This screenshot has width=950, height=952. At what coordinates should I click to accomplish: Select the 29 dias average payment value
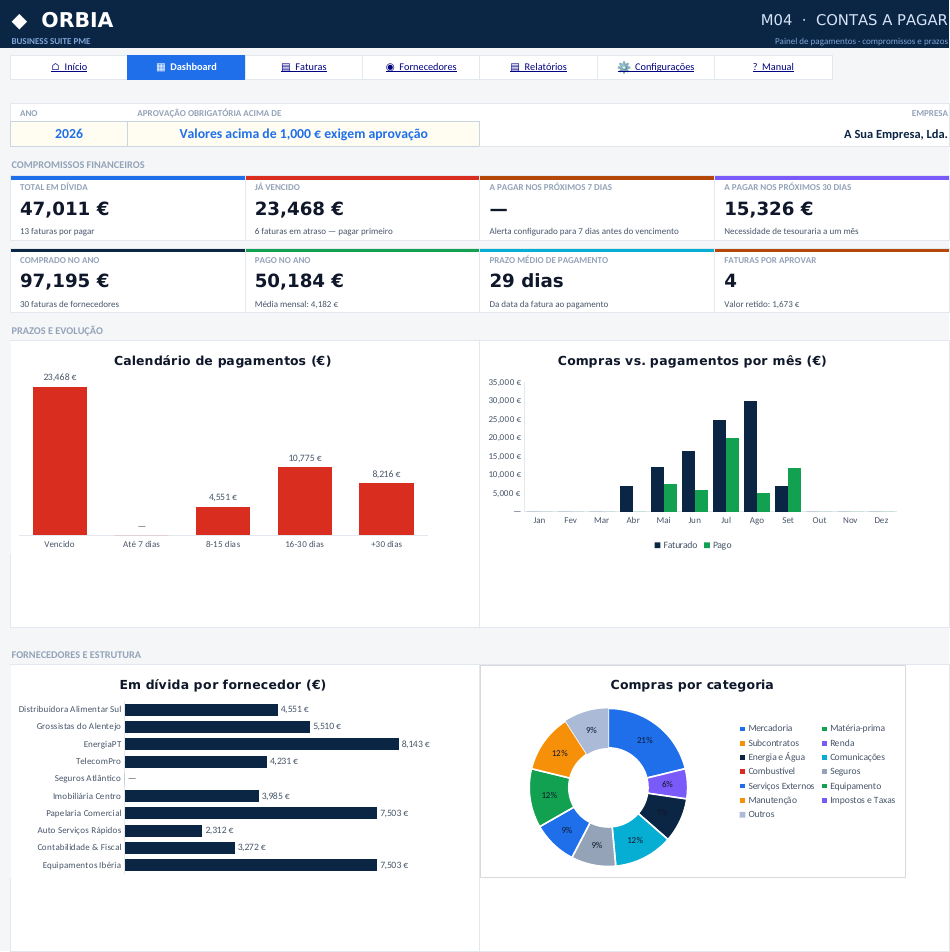pos(526,280)
